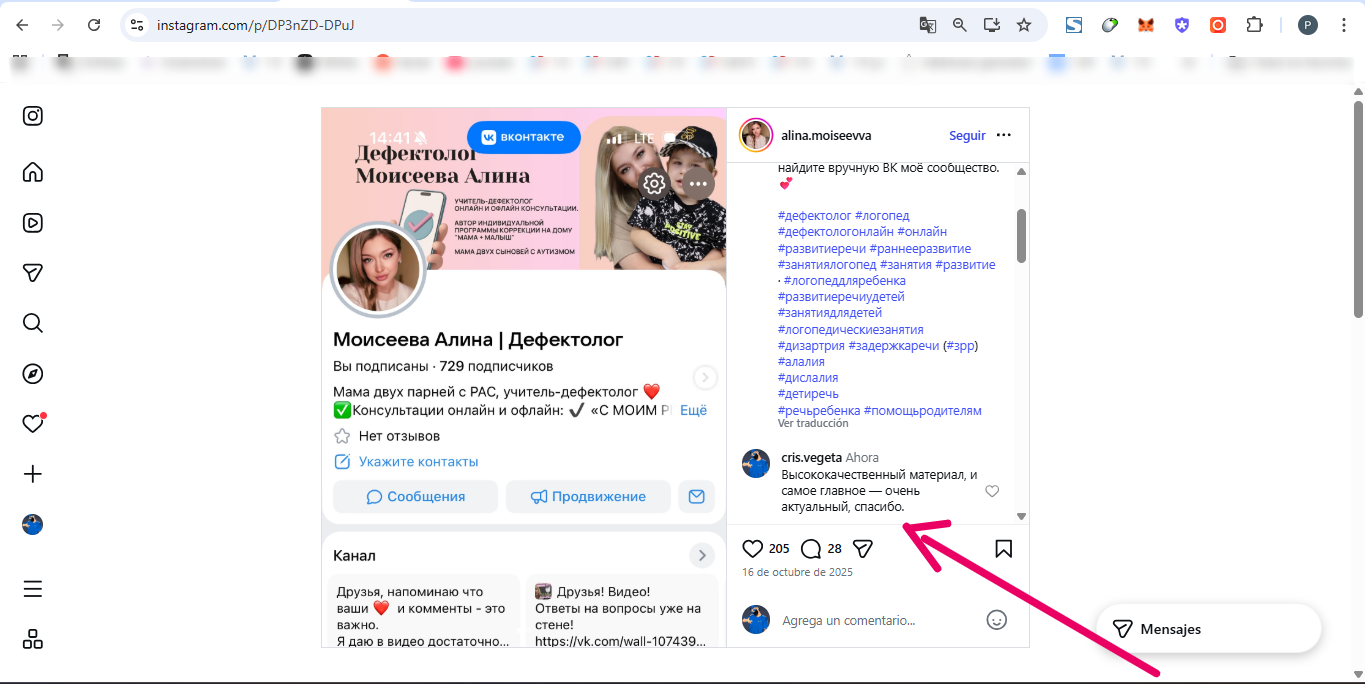Share post via paper-plane icon
Viewport: 1365px width, 684px height.
(x=862, y=548)
